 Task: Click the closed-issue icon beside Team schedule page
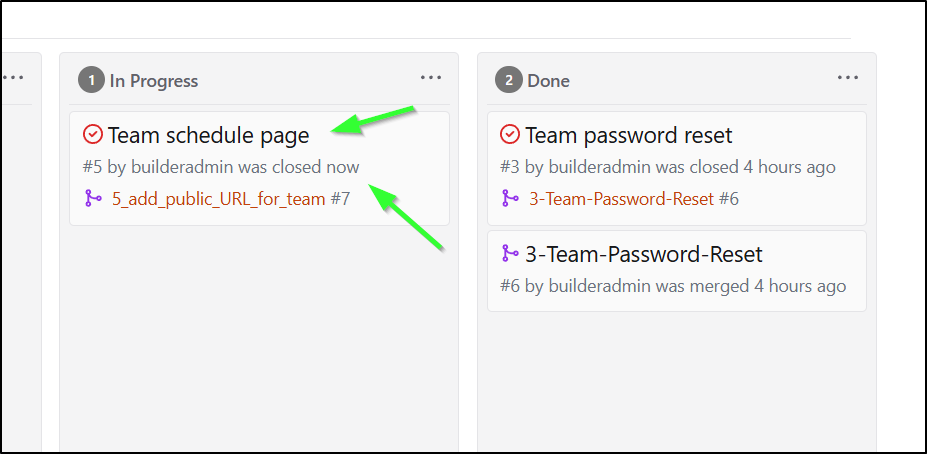point(93,135)
